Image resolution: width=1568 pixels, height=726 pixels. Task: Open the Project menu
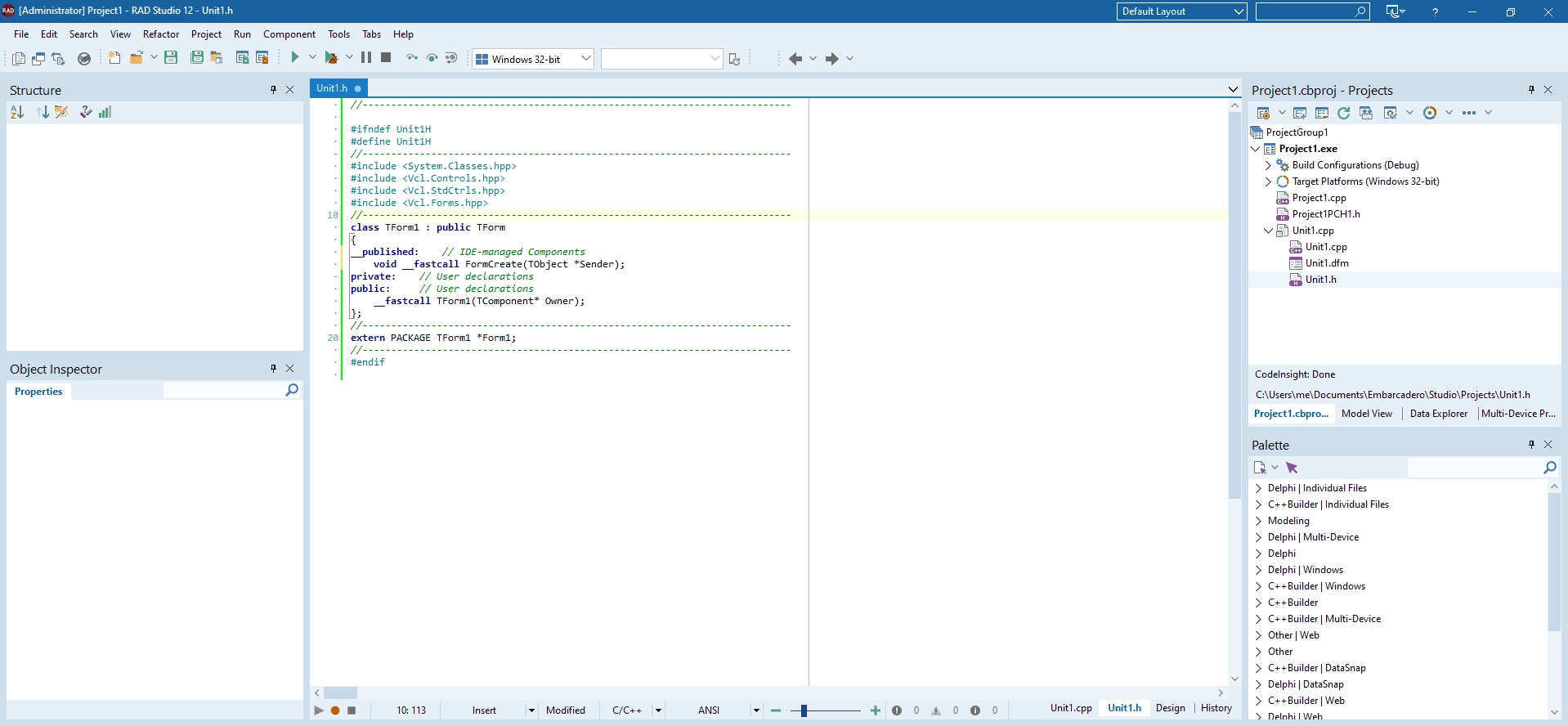pos(206,34)
